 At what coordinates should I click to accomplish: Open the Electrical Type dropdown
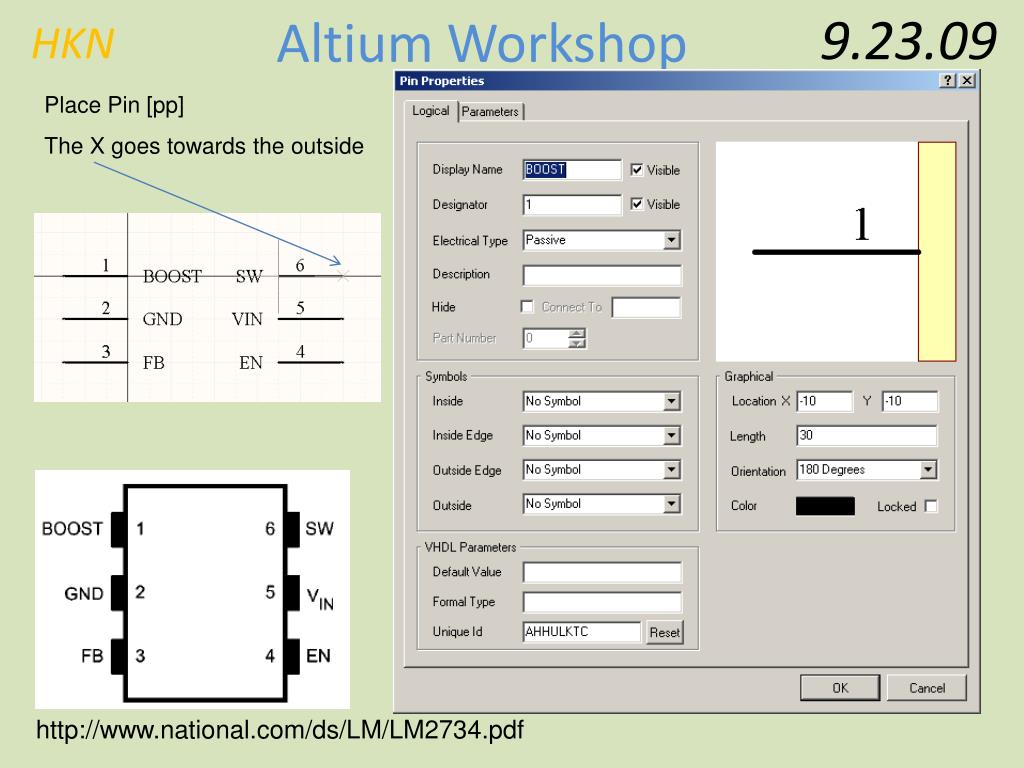tap(671, 240)
